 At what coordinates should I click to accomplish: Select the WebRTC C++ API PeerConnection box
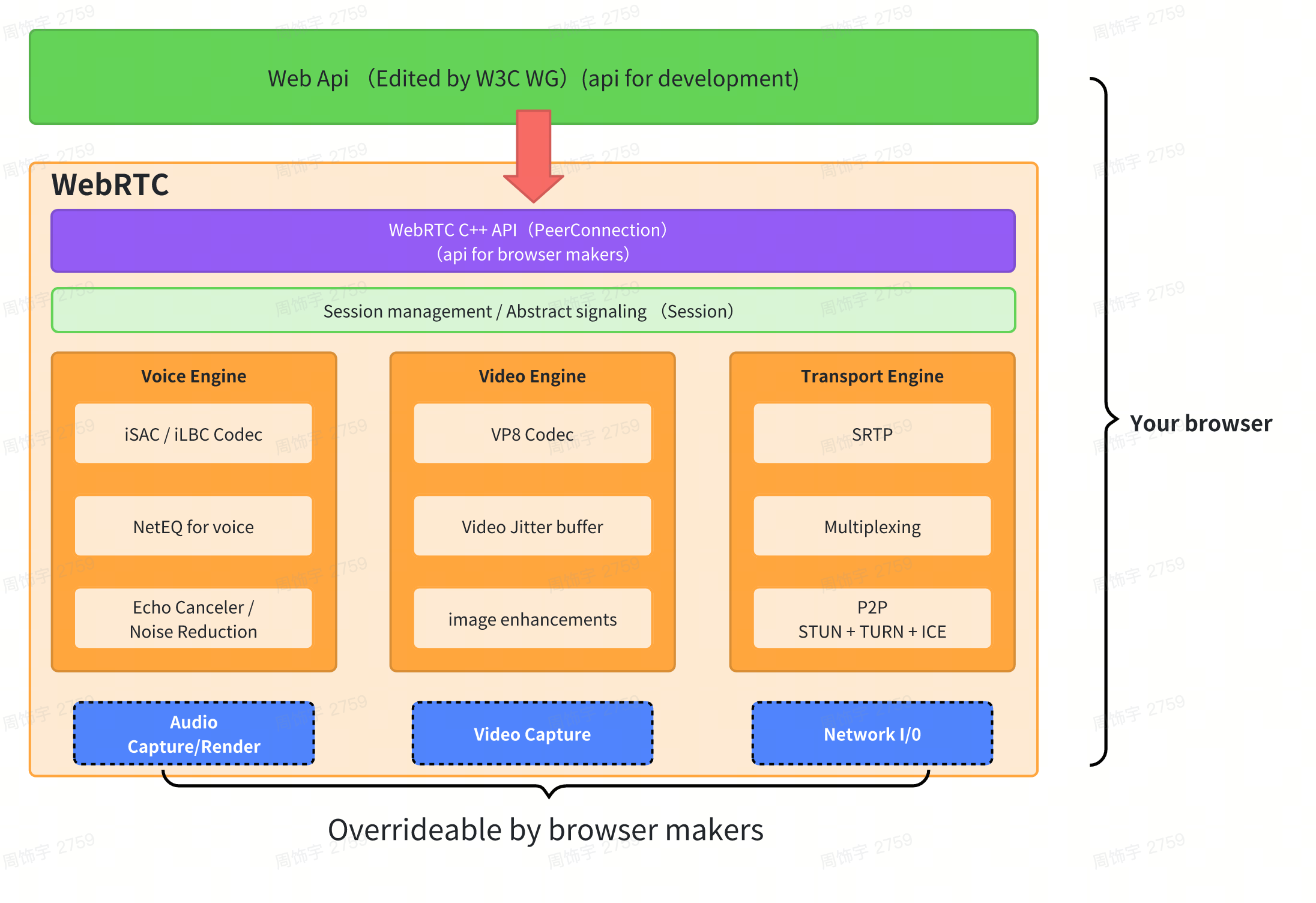(533, 241)
